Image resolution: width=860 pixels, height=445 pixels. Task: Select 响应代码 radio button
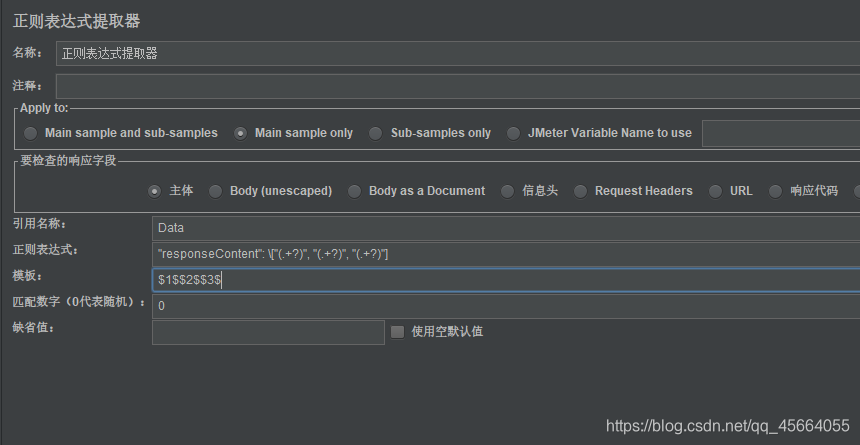coord(776,191)
